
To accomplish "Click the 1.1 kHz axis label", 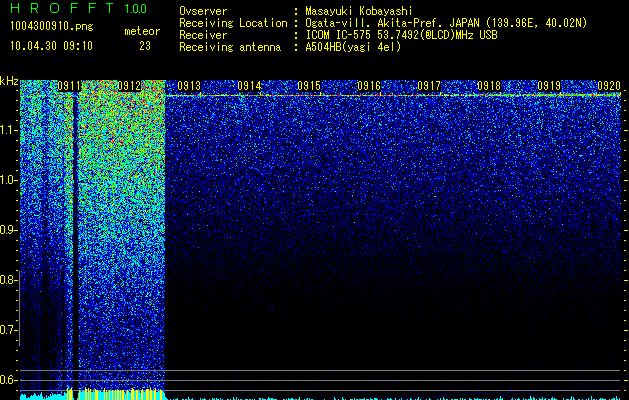I will coord(8,131).
